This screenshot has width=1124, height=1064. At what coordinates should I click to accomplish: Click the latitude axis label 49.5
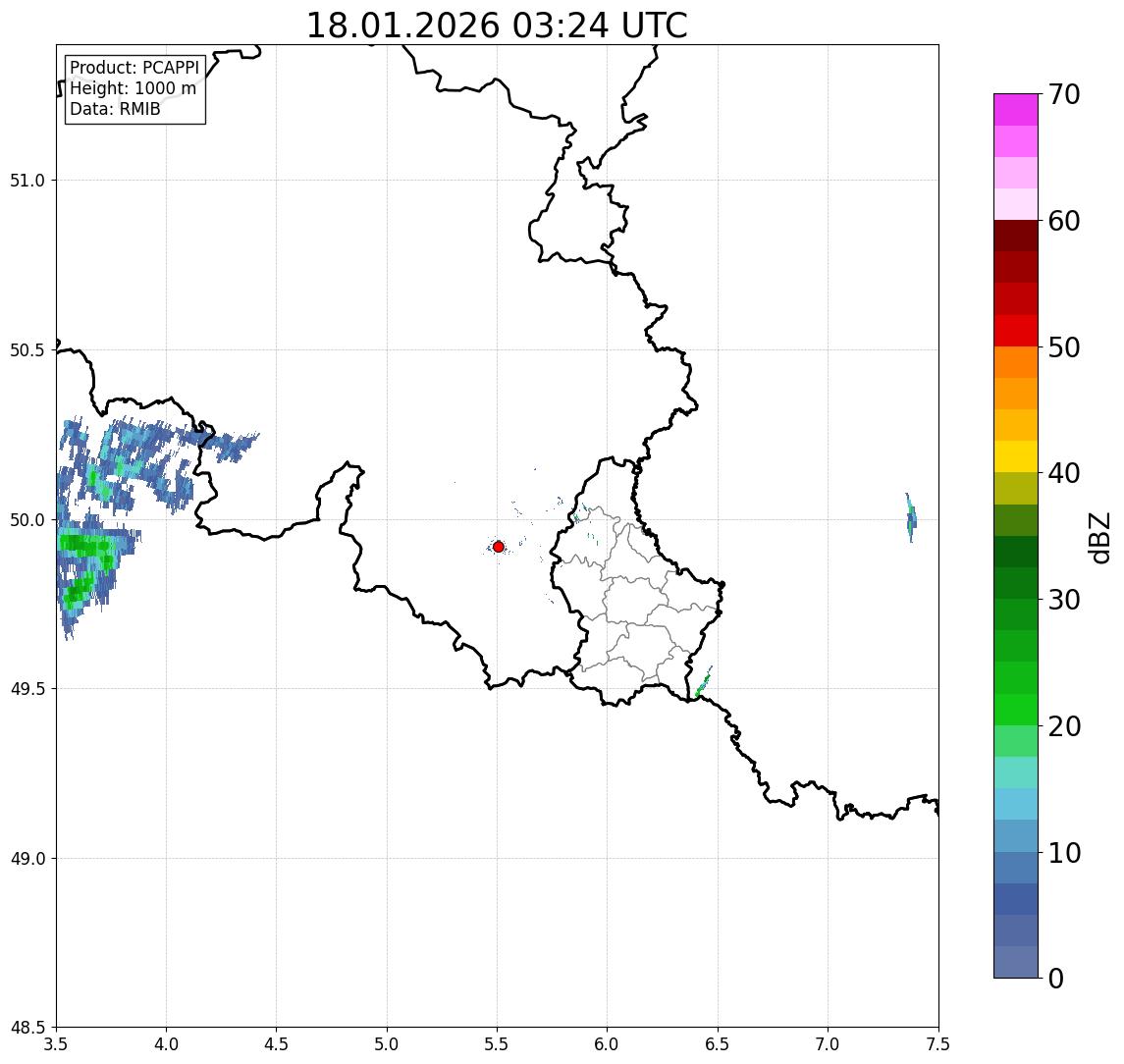(x=27, y=689)
